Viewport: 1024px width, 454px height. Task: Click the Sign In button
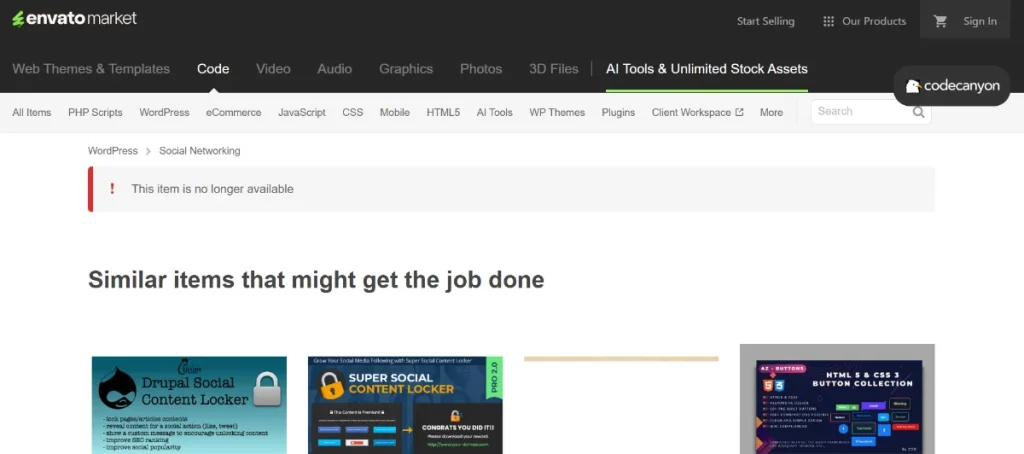(x=980, y=21)
